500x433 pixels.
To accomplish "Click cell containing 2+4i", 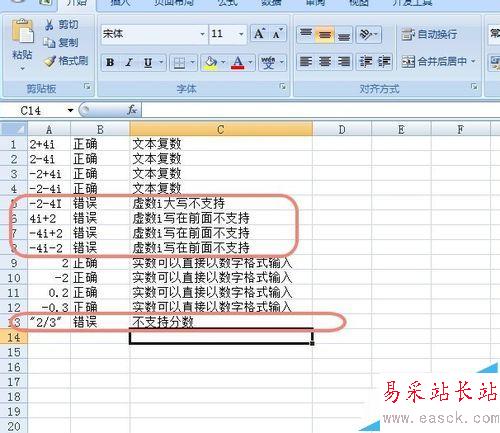I will pyautogui.click(x=49, y=144).
